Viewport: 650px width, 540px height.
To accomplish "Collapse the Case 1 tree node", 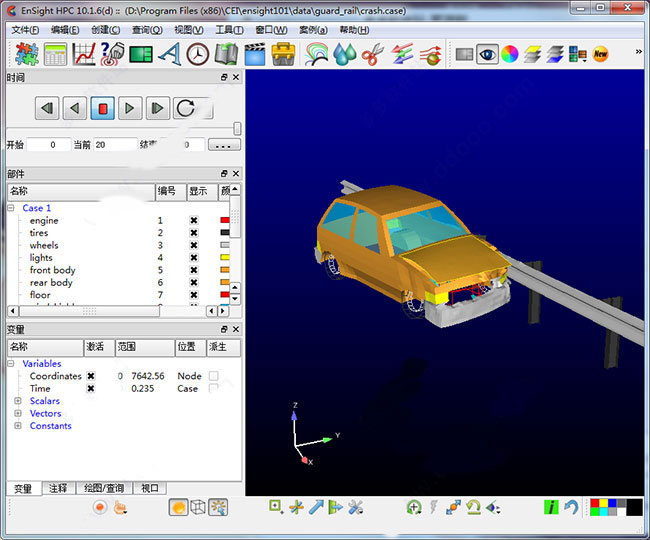I will [x=11, y=208].
